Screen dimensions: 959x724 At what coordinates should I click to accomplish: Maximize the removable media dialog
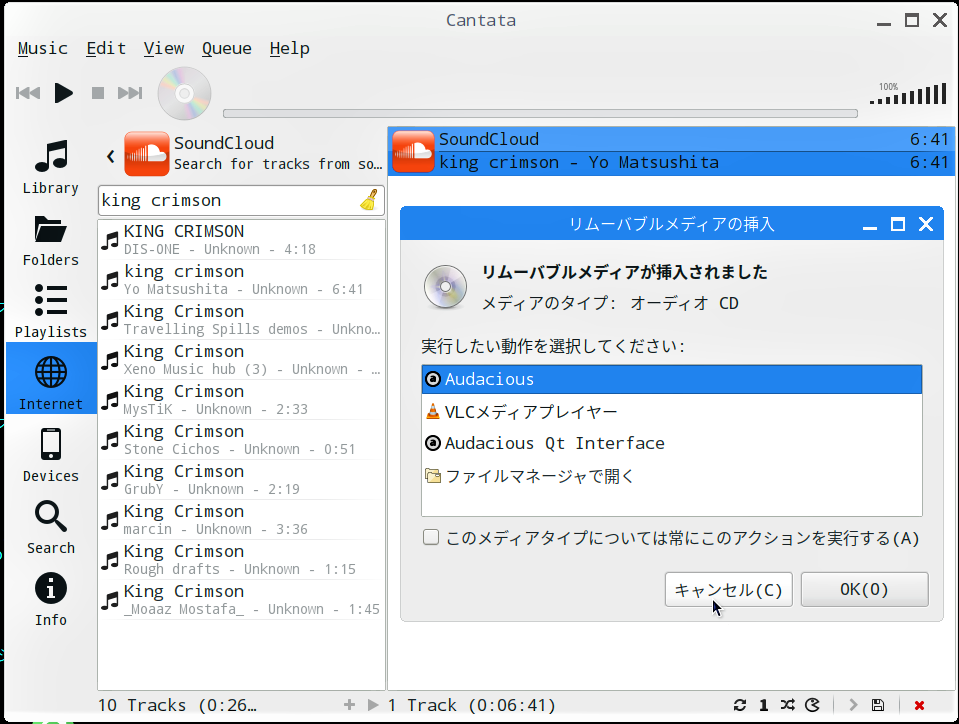(898, 224)
